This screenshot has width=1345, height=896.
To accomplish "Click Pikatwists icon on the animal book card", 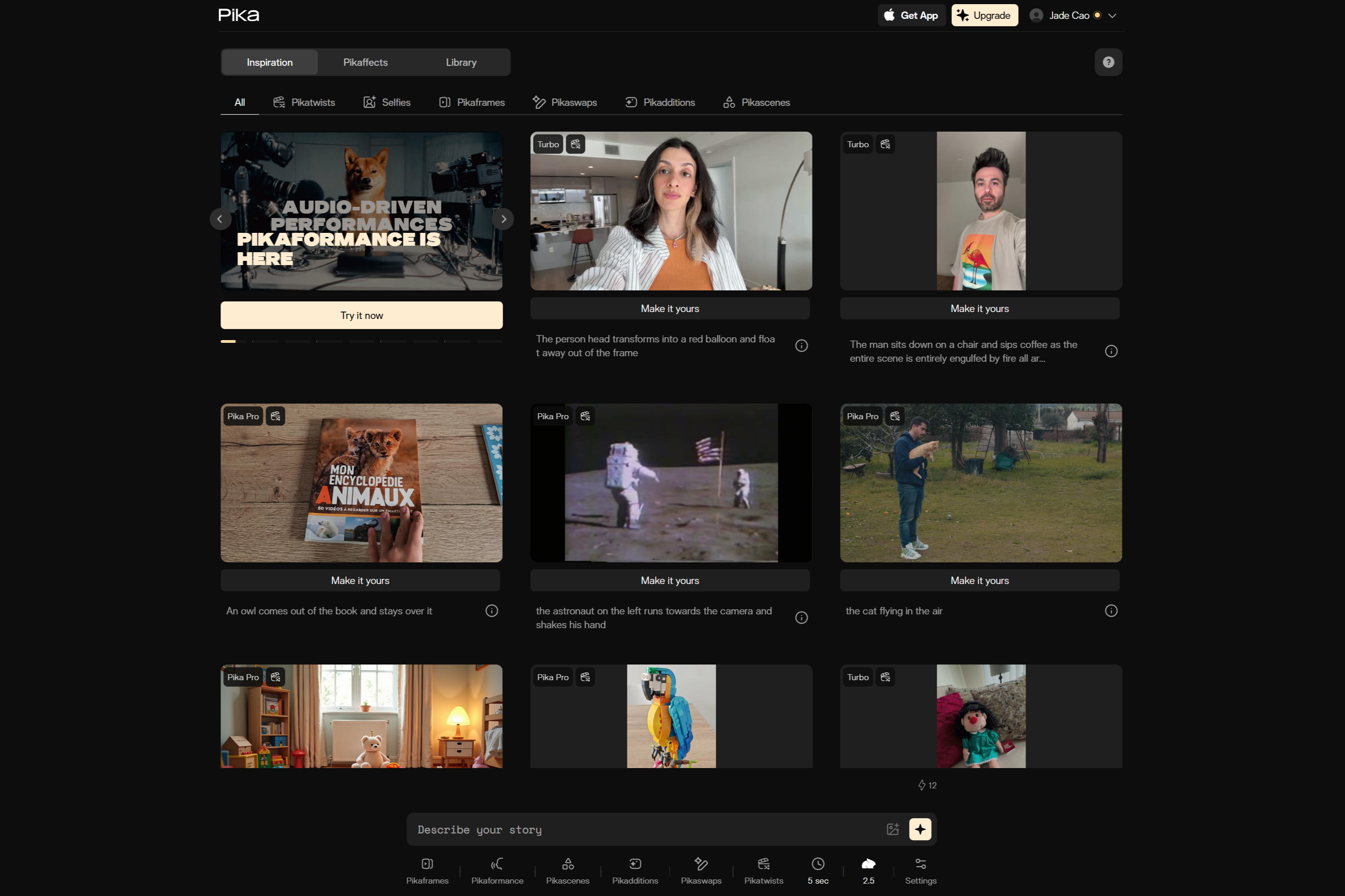I will 276,416.
